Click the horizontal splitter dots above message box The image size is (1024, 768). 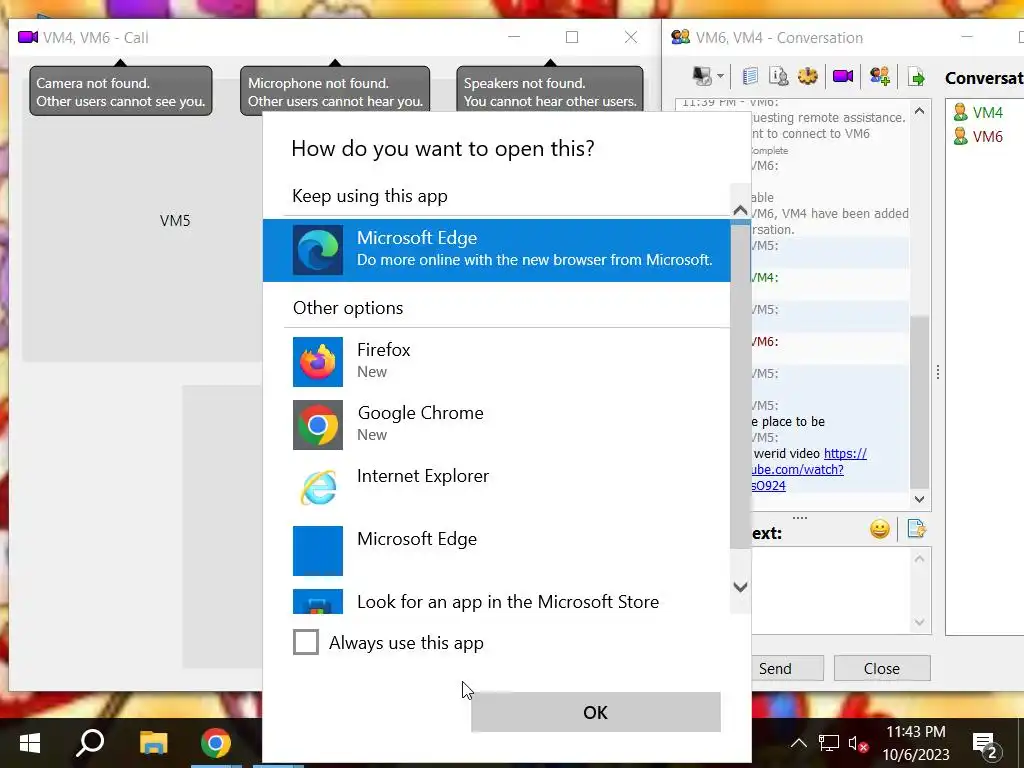tap(799, 517)
